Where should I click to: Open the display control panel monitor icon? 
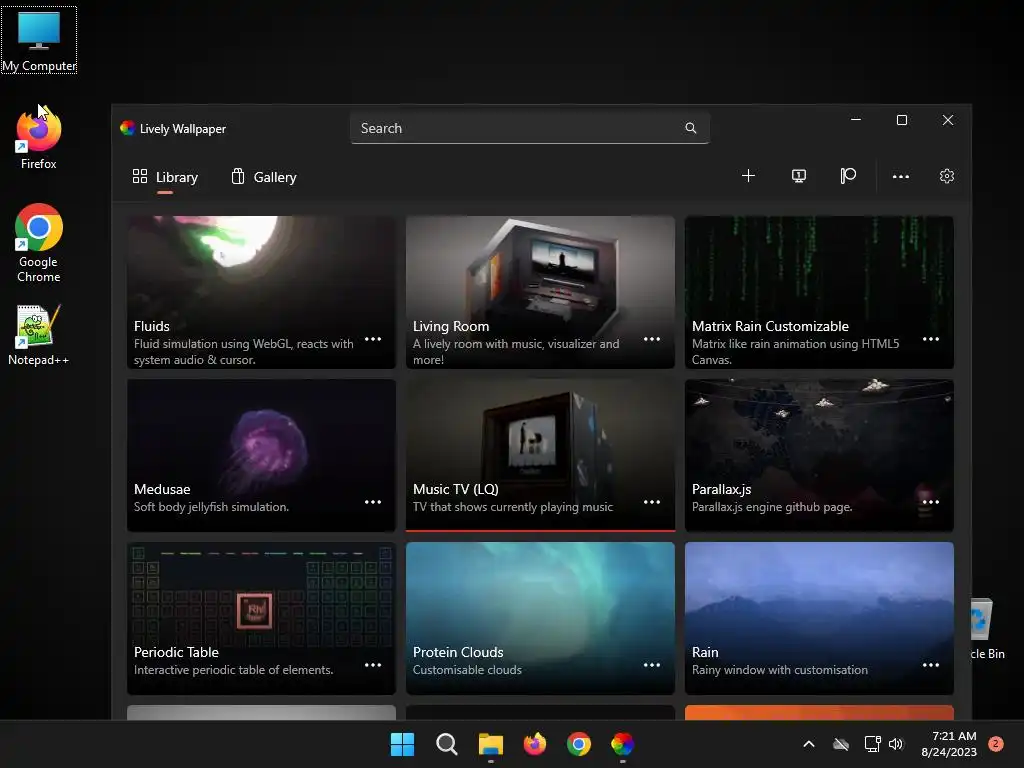[x=799, y=176]
